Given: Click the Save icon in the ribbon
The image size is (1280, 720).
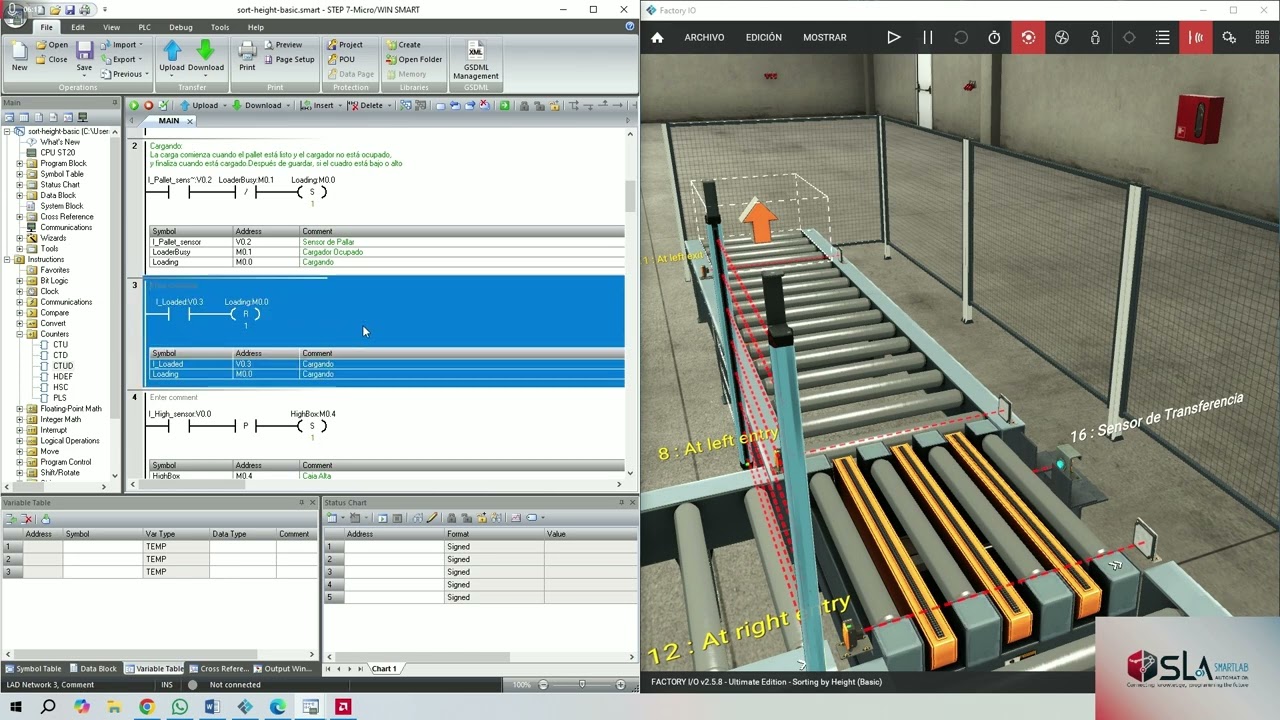Looking at the screenshot, I should [84, 56].
